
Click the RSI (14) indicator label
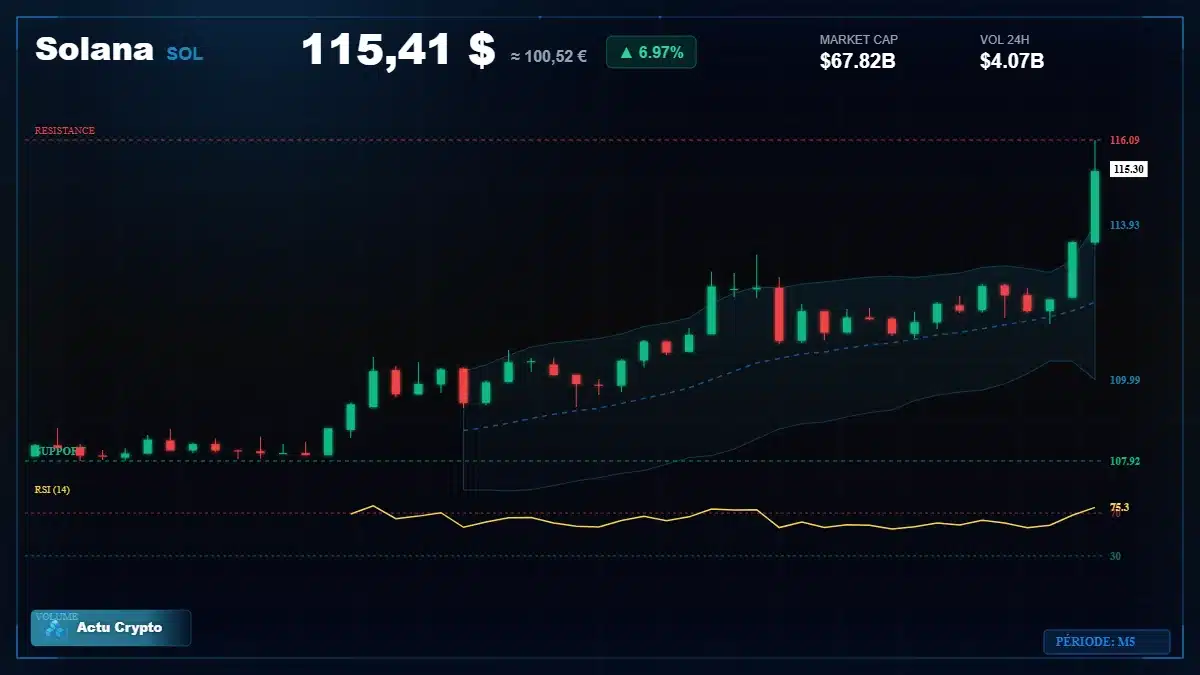[x=52, y=489]
